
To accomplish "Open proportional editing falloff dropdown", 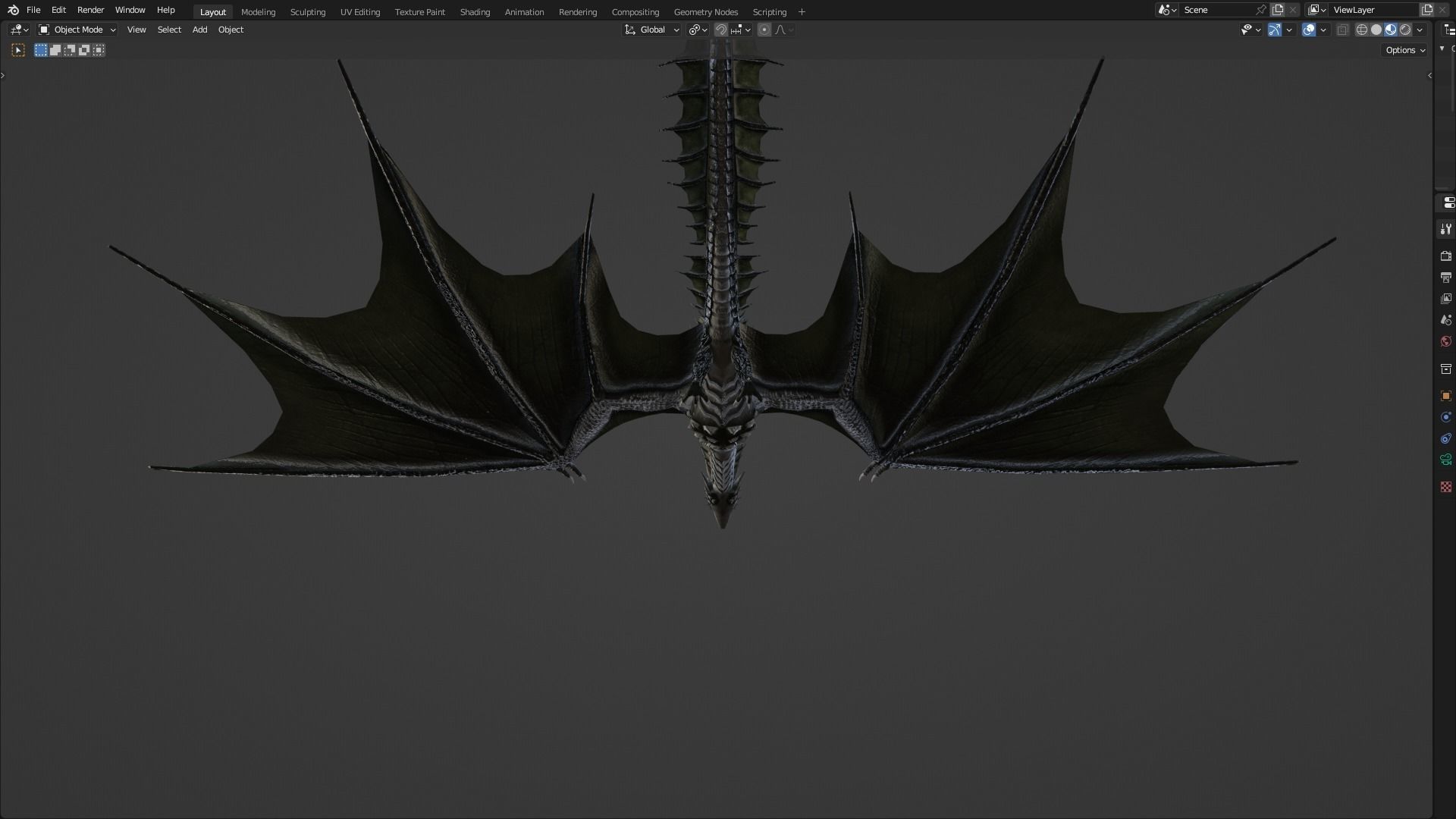I will tap(784, 30).
